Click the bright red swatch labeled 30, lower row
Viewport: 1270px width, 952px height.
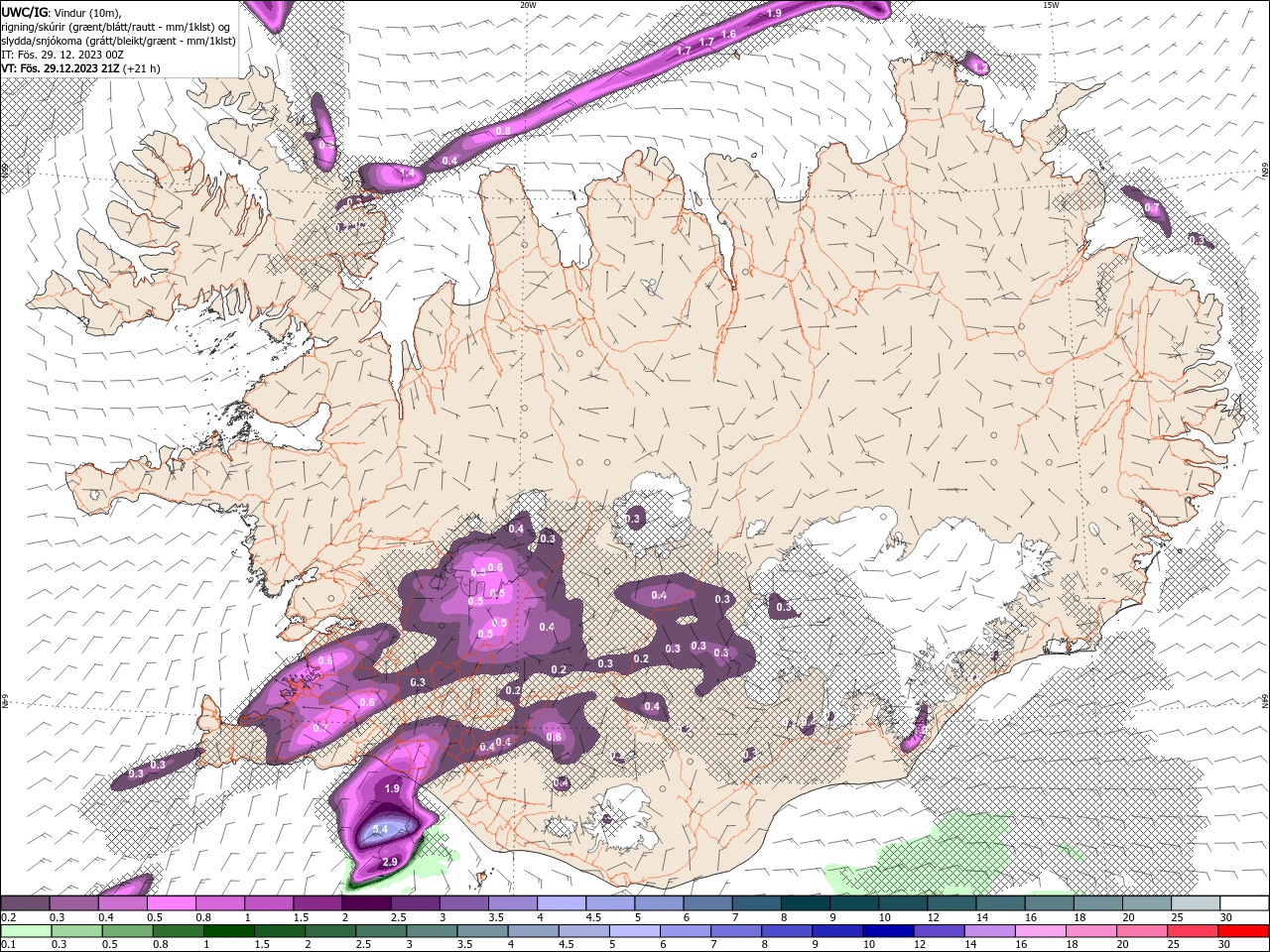coord(1243,931)
